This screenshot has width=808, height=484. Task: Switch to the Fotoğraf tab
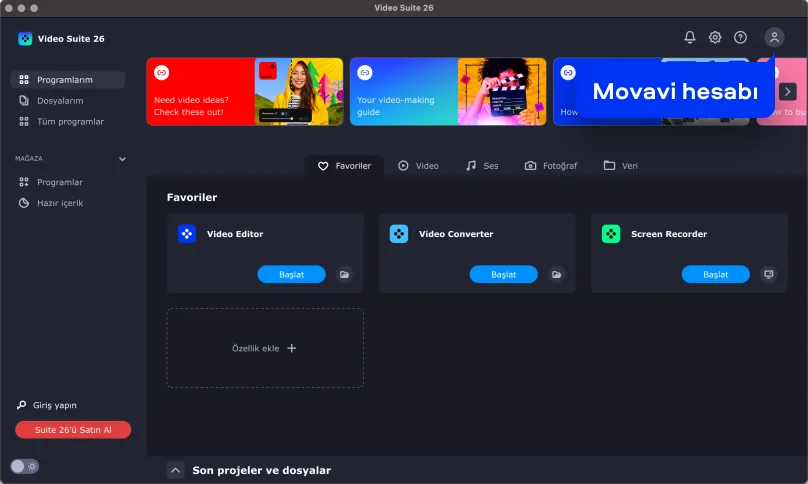[x=551, y=166]
